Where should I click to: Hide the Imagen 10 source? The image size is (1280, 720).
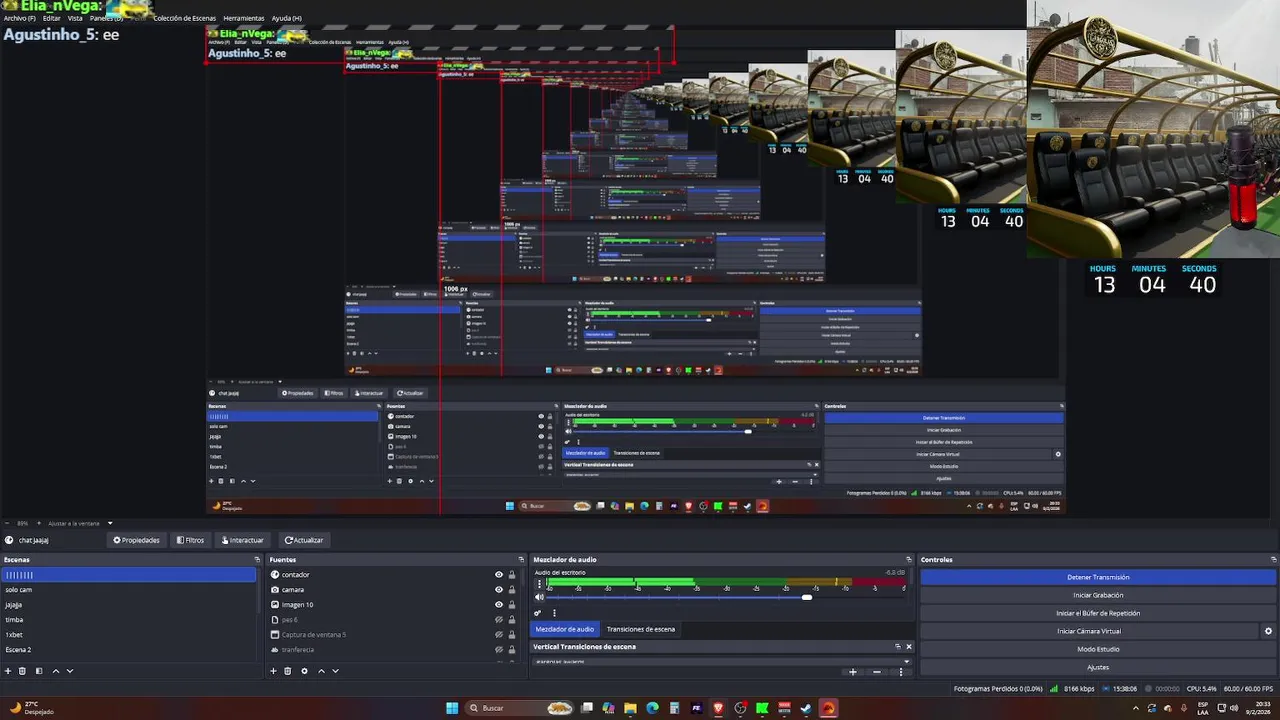(x=499, y=605)
